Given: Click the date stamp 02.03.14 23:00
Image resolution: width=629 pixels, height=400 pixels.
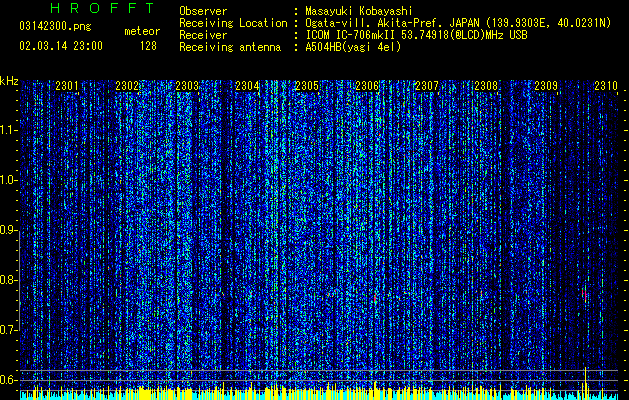Looking at the screenshot, I should pyautogui.click(x=61, y=46).
